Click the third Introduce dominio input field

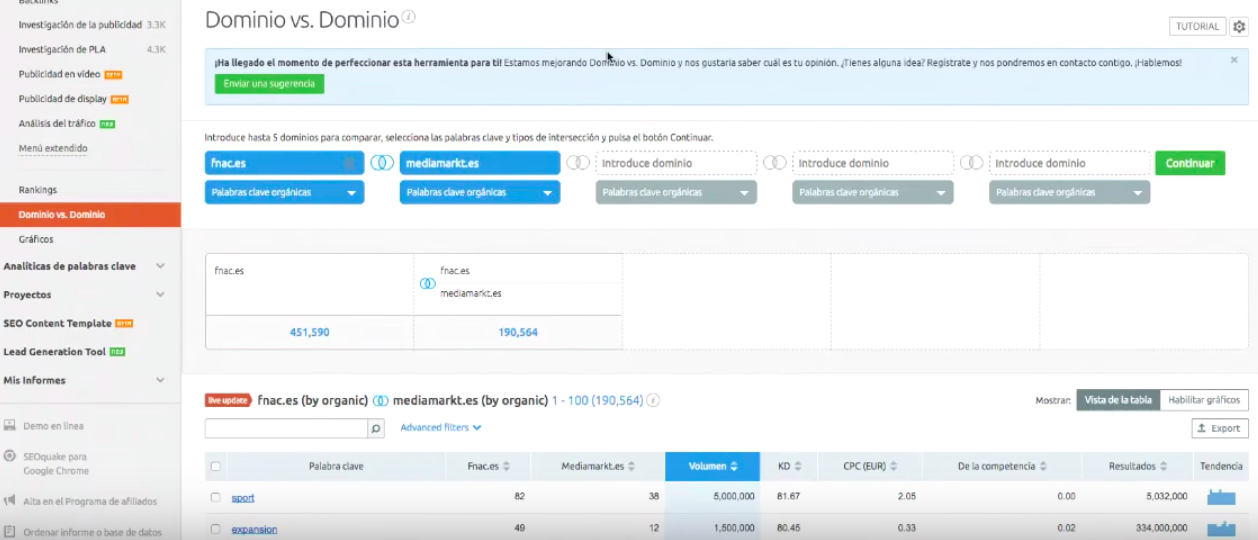[676, 163]
